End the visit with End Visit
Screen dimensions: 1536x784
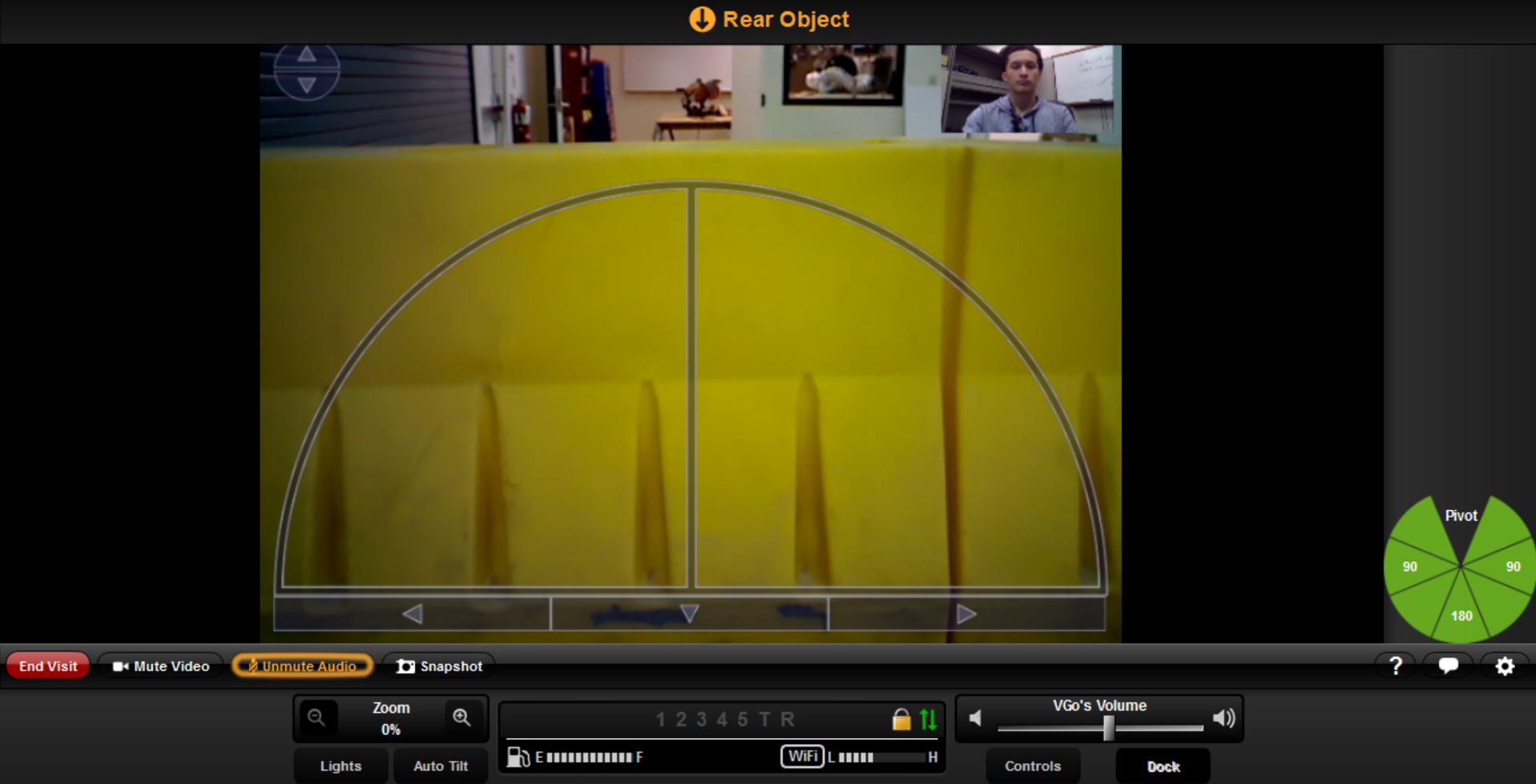pyautogui.click(x=48, y=666)
